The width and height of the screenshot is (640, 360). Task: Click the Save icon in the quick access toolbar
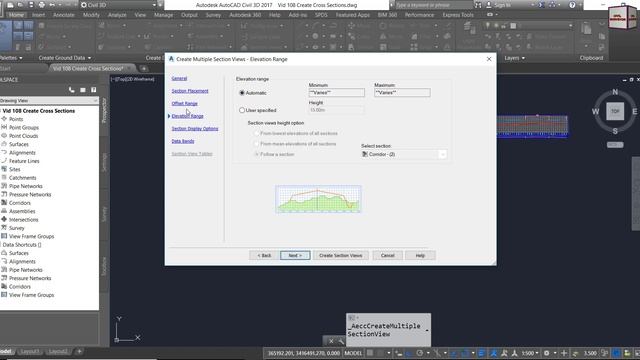pos(31,5)
